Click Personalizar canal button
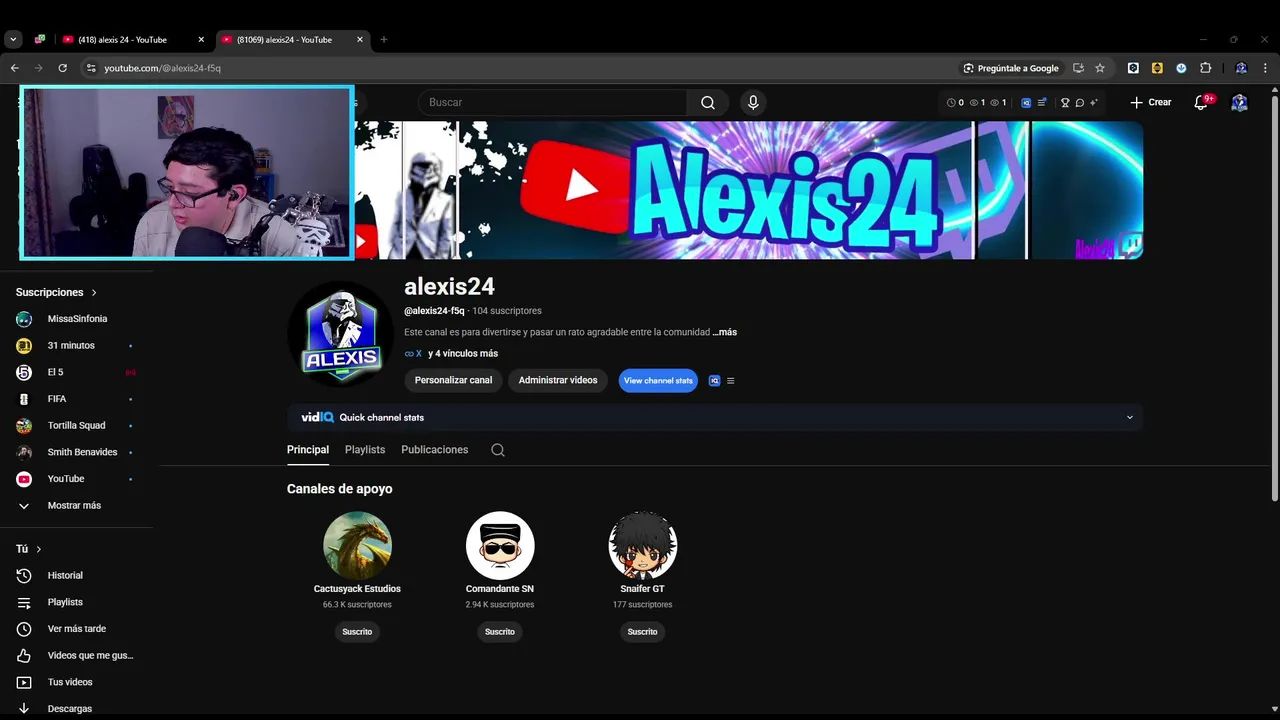 [x=454, y=381]
